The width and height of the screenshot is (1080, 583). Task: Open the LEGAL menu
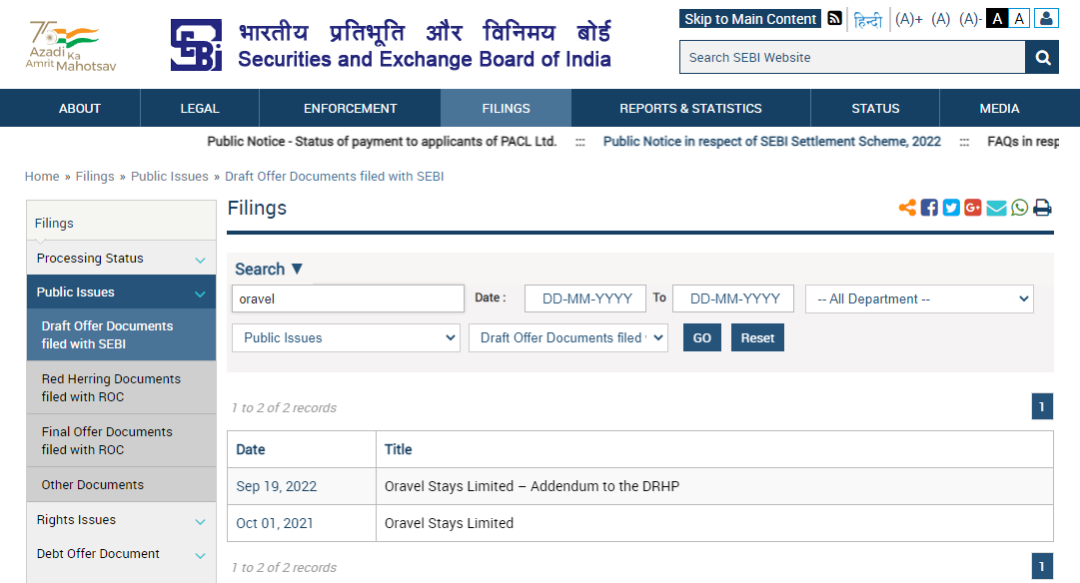pyautogui.click(x=200, y=108)
